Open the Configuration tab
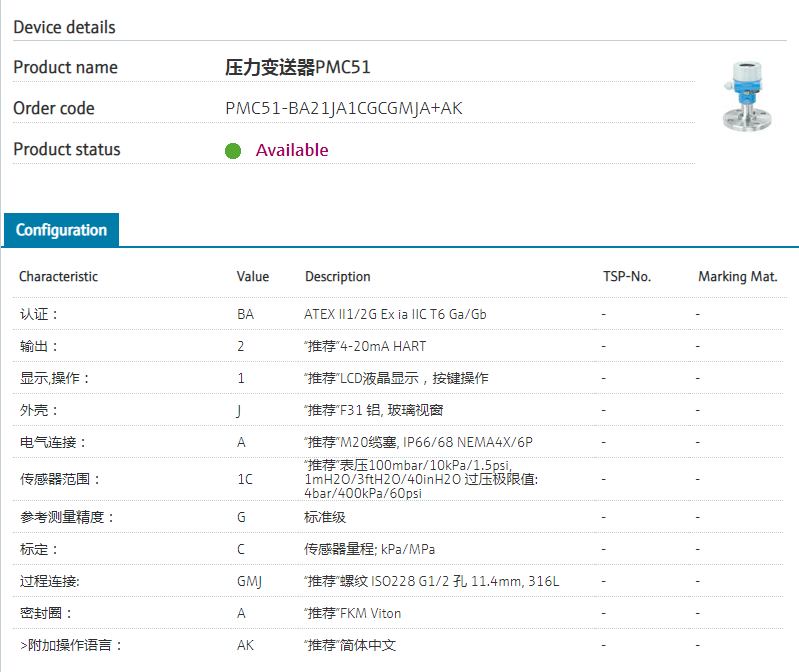The height and width of the screenshot is (672, 799). (61, 230)
